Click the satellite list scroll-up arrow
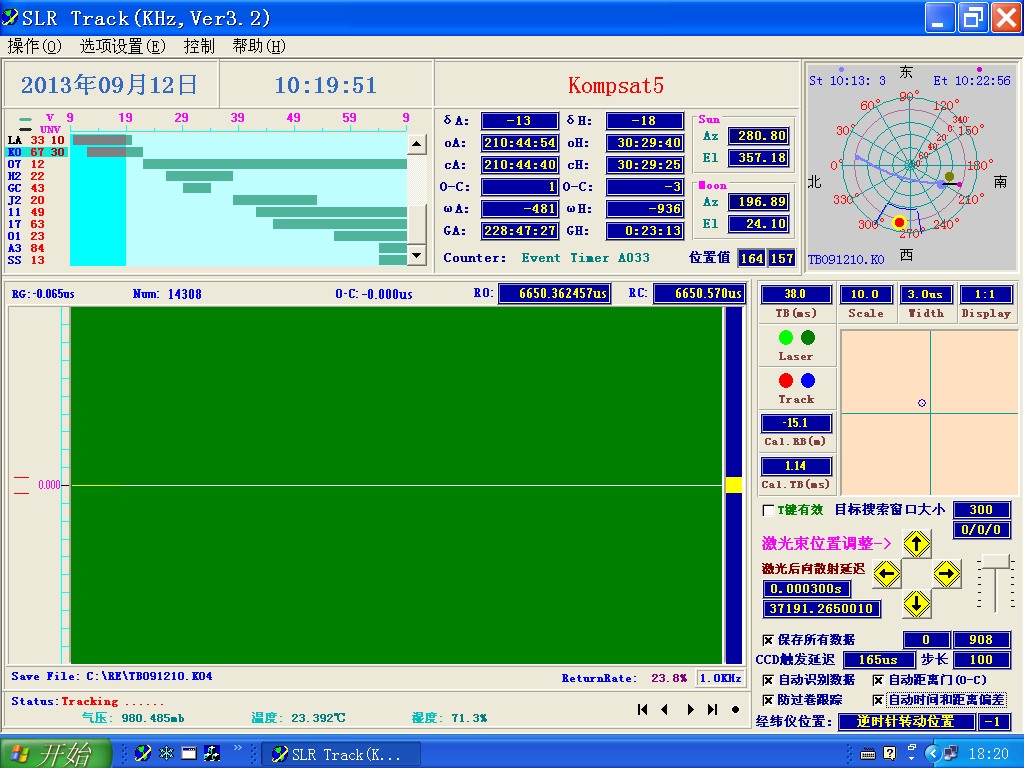Screen dimensions: 1024x768 tap(417, 144)
